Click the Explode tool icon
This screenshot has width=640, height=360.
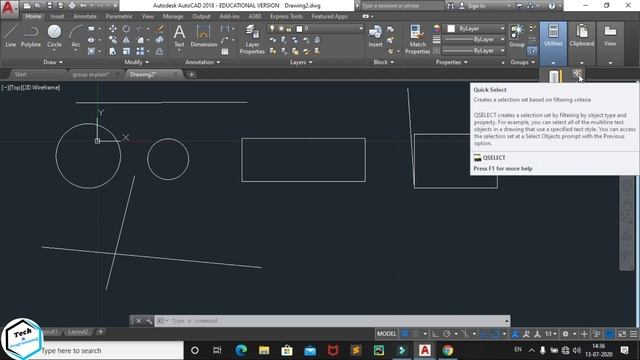click(x=160, y=40)
